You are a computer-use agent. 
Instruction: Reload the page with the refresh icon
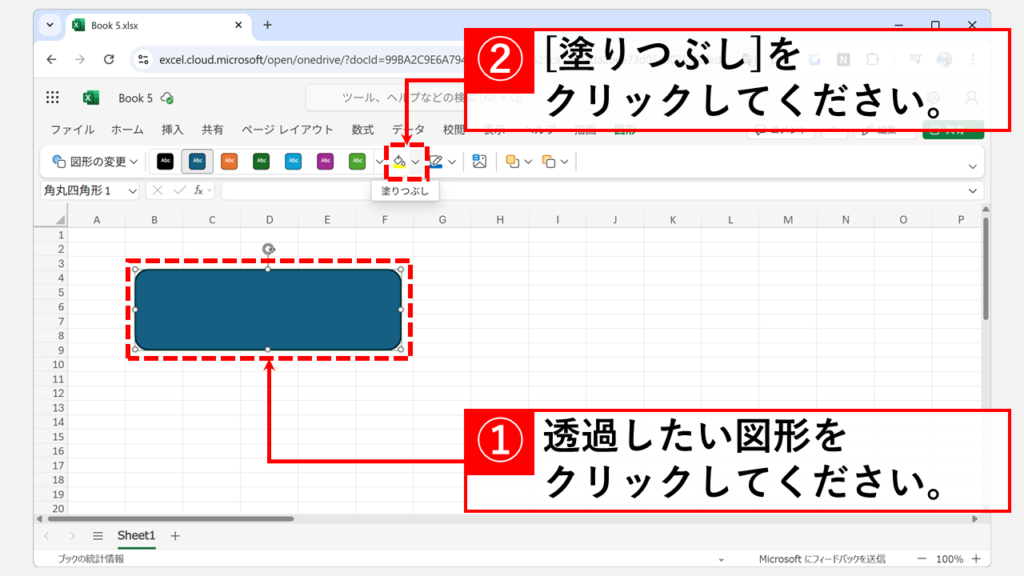pos(109,59)
